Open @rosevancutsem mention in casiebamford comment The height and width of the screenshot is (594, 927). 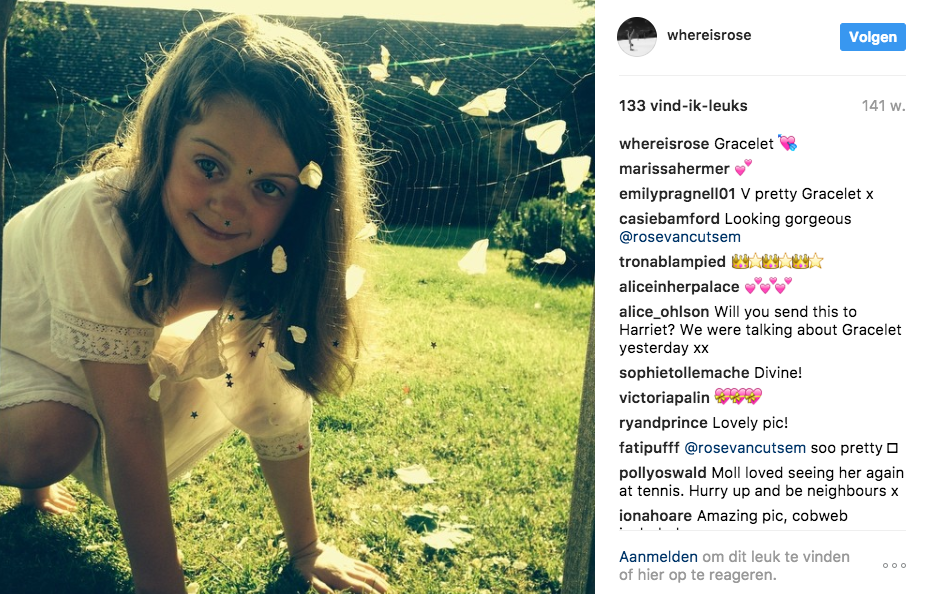[680, 237]
